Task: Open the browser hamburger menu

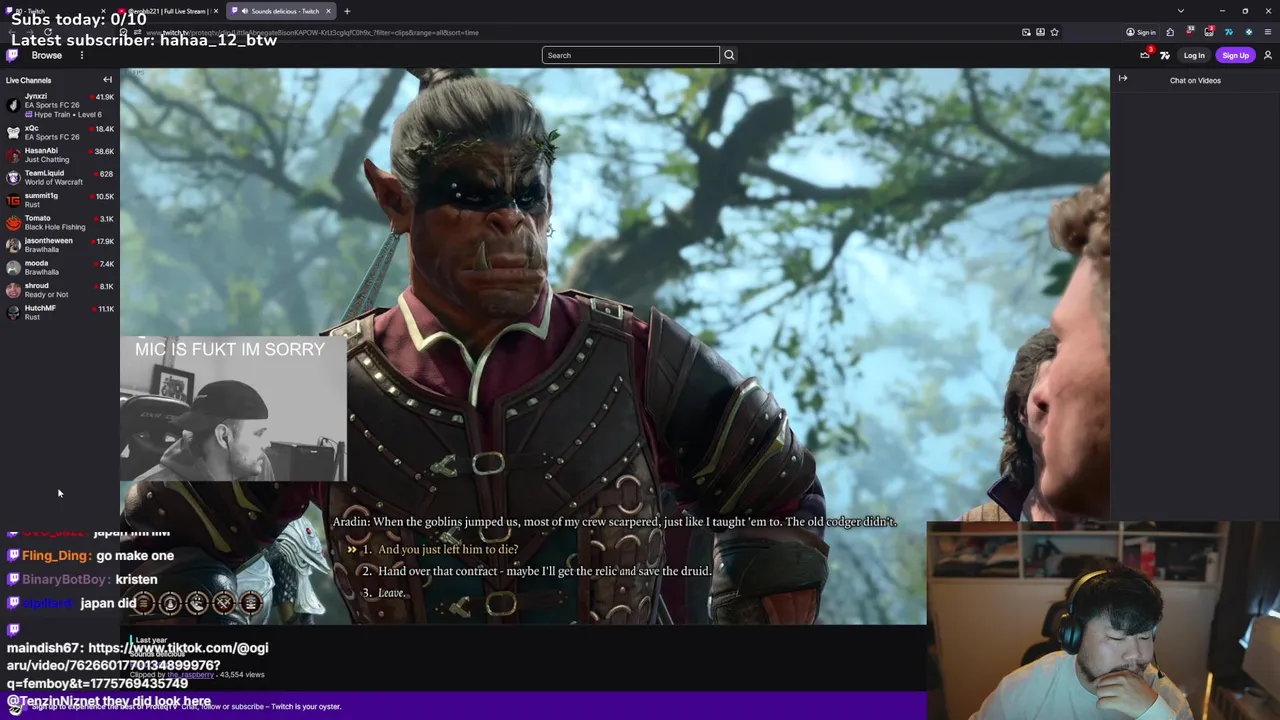Action: [1267, 32]
